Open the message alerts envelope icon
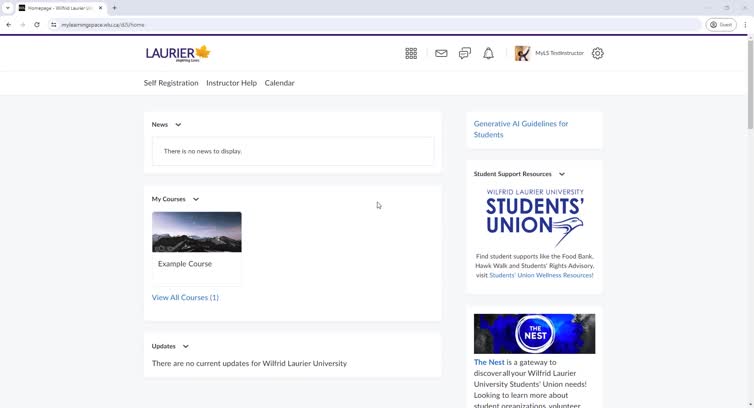This screenshot has height=408, width=754. (441, 53)
